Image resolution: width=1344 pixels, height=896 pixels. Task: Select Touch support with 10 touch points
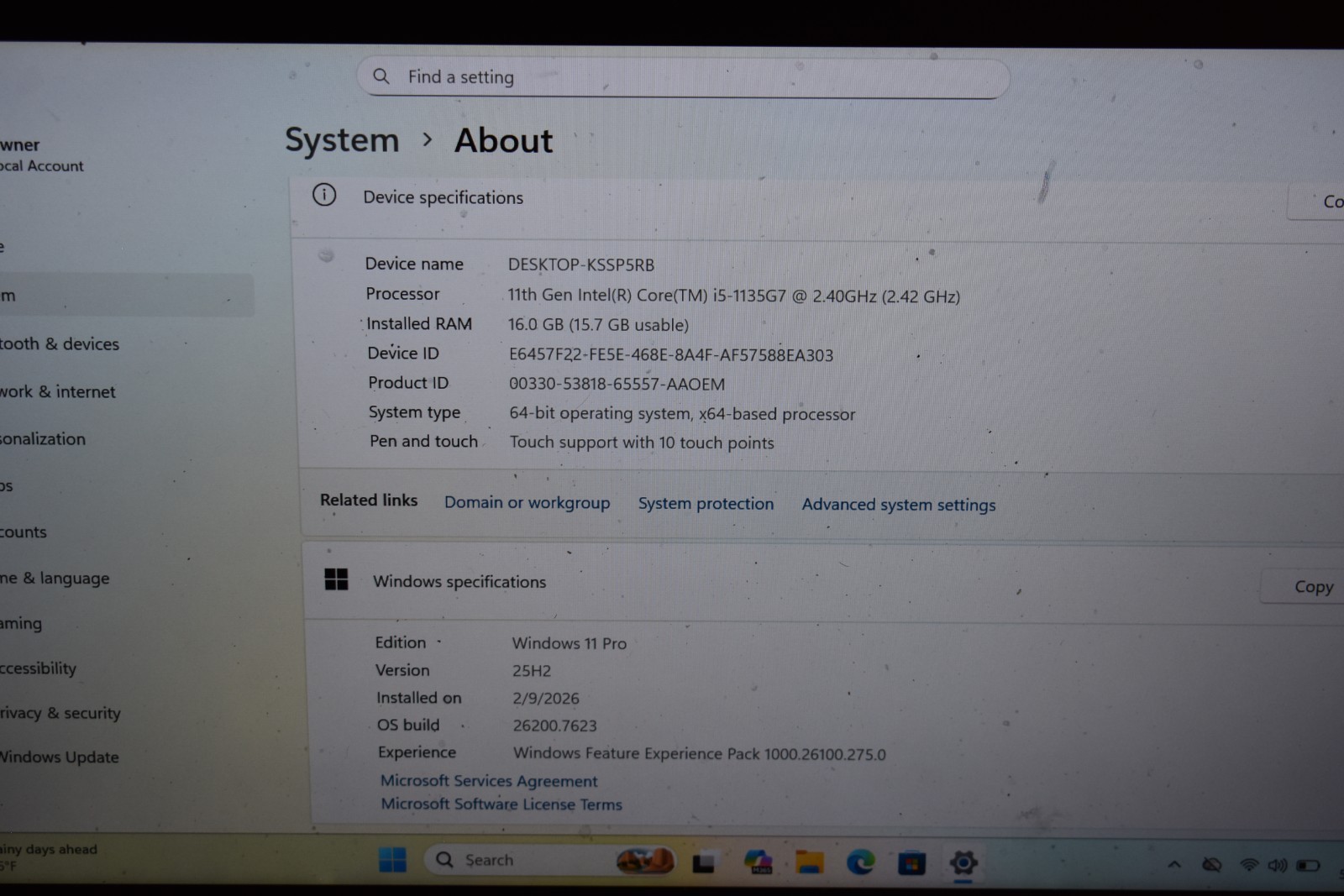coord(642,443)
